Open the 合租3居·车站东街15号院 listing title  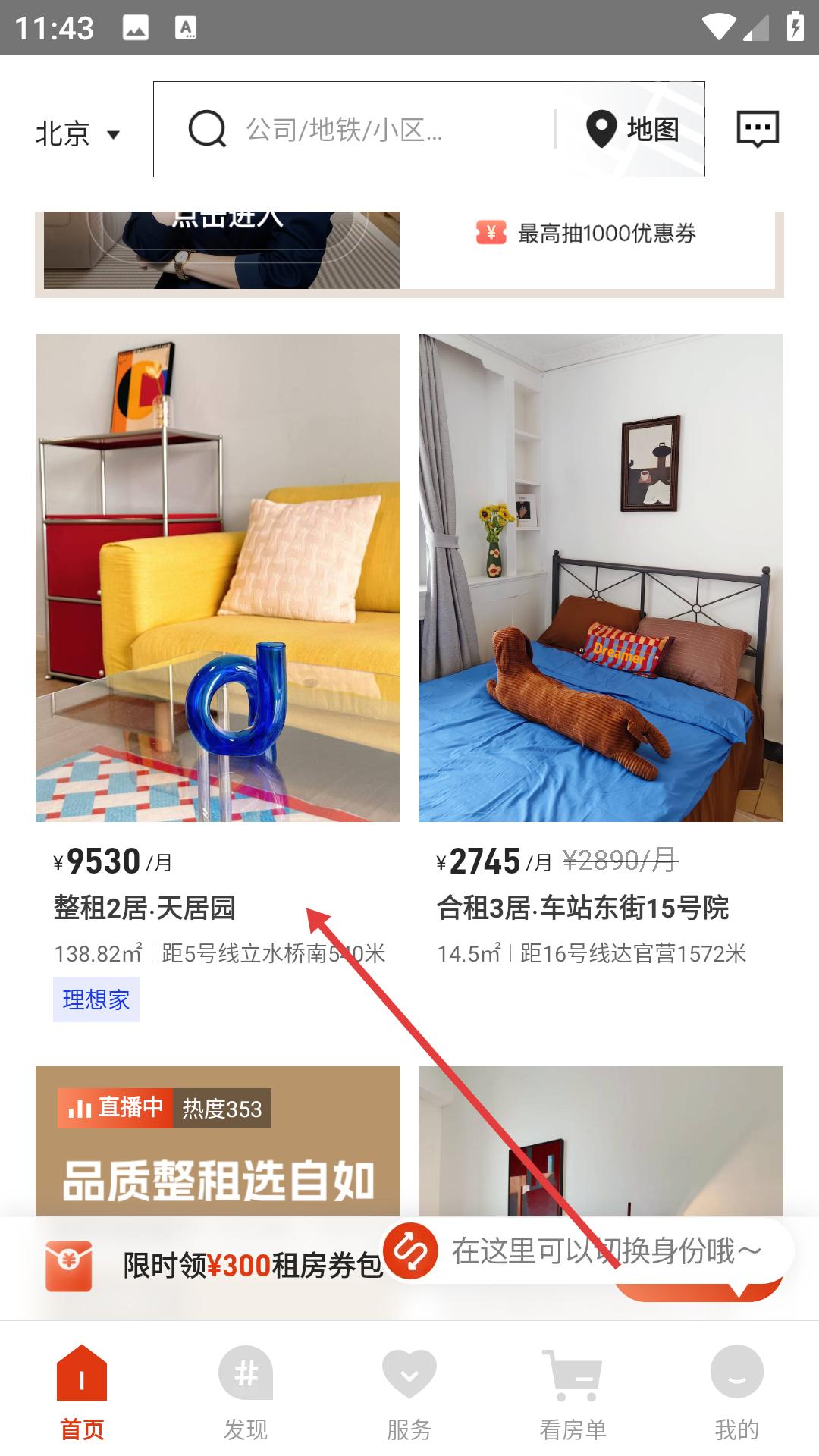(583, 907)
